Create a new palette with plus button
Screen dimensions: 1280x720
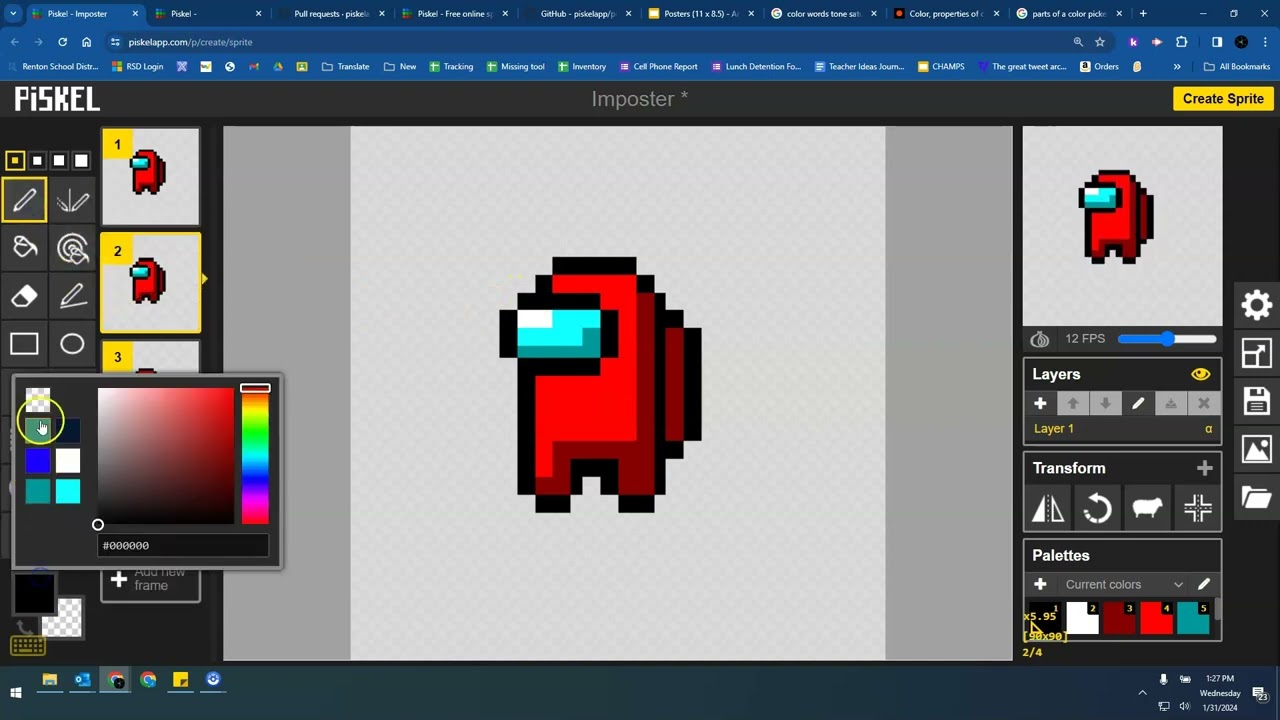pyautogui.click(x=1040, y=584)
